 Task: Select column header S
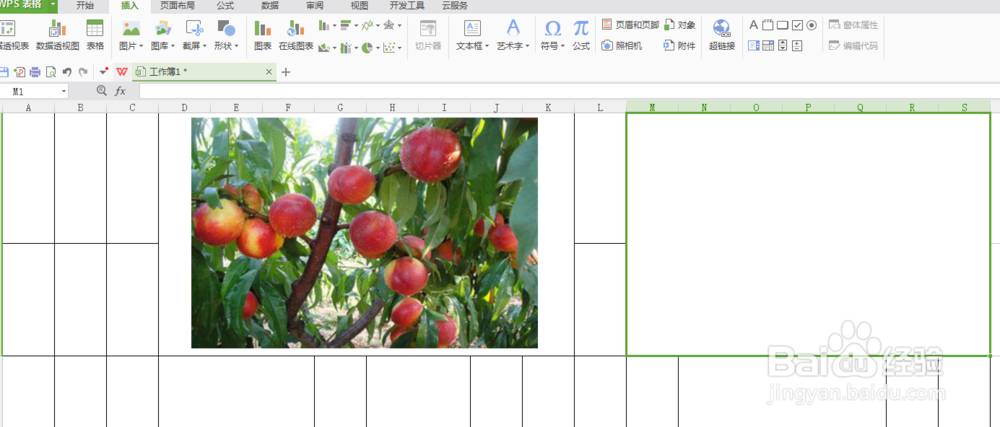point(964,108)
